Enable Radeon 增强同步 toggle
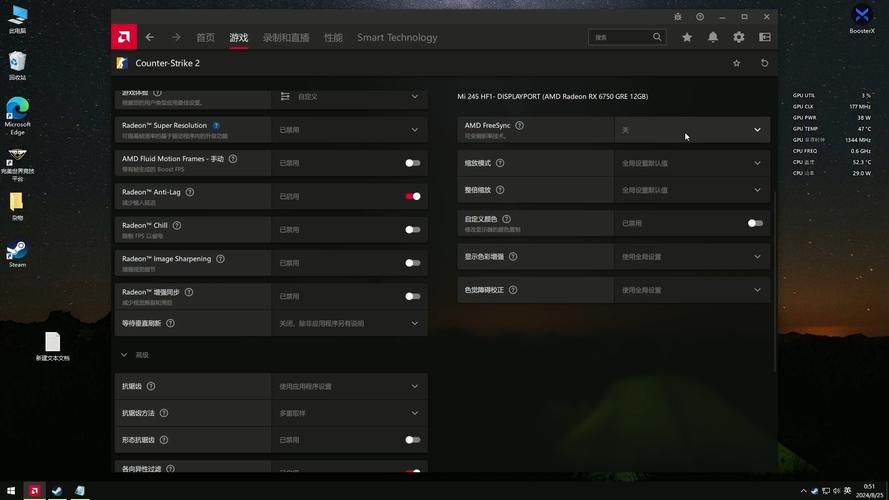This screenshot has width=889, height=500. (x=413, y=296)
